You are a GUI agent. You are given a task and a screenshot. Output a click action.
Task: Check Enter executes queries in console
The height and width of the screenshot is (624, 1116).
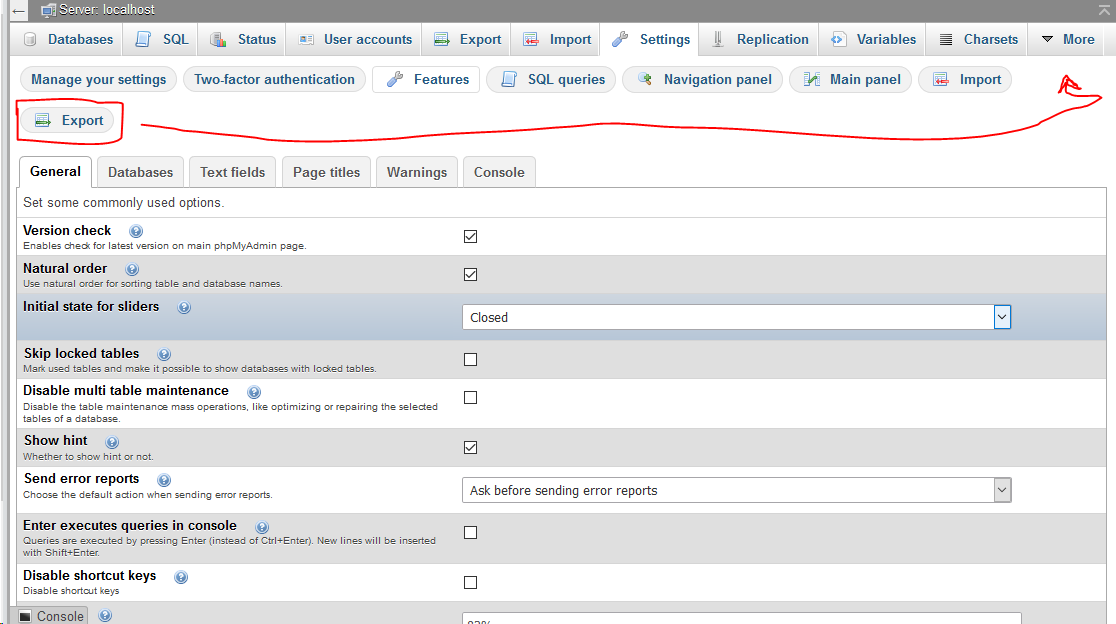click(470, 532)
